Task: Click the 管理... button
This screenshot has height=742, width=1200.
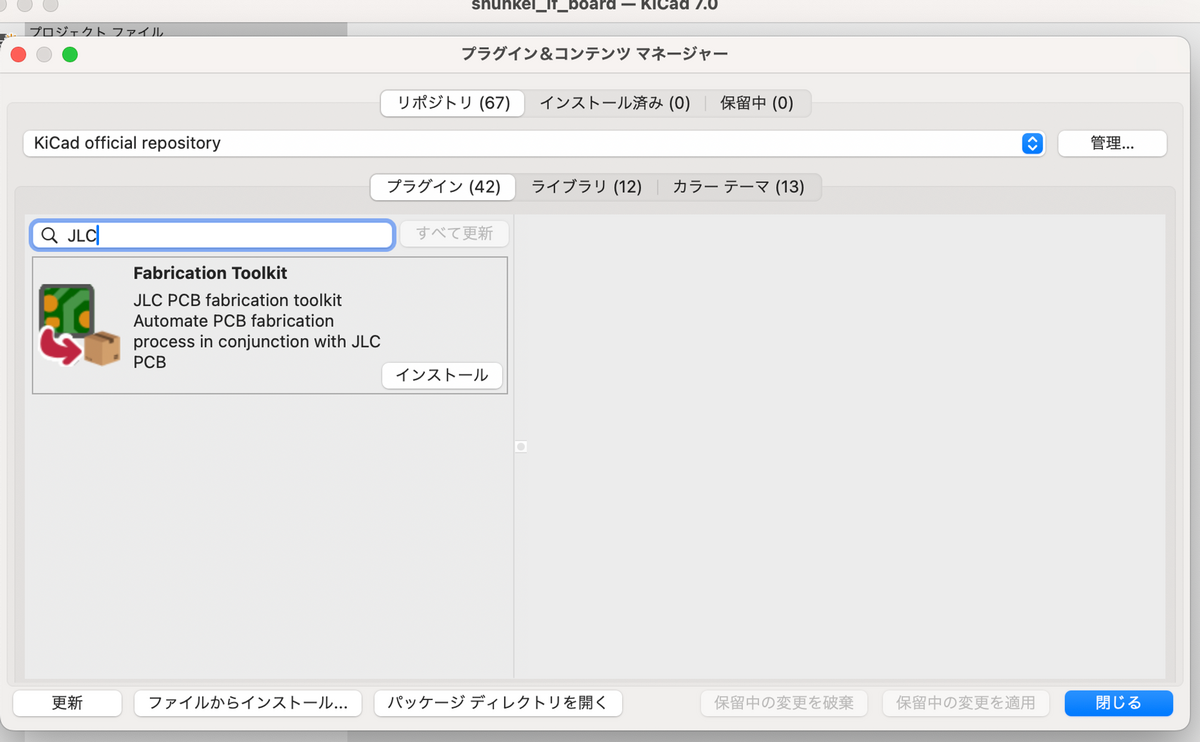Action: (x=1112, y=143)
